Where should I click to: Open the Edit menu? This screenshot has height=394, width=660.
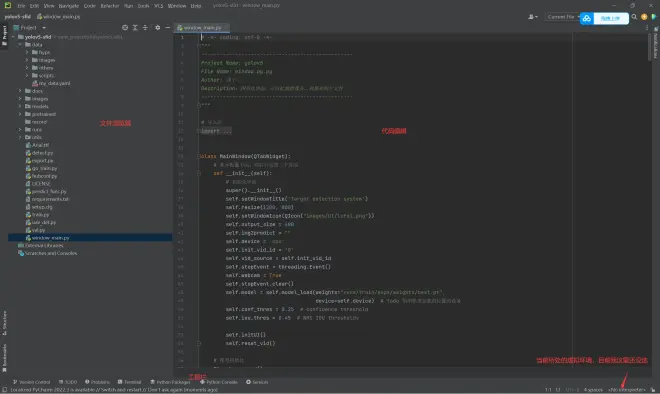click(34, 6)
